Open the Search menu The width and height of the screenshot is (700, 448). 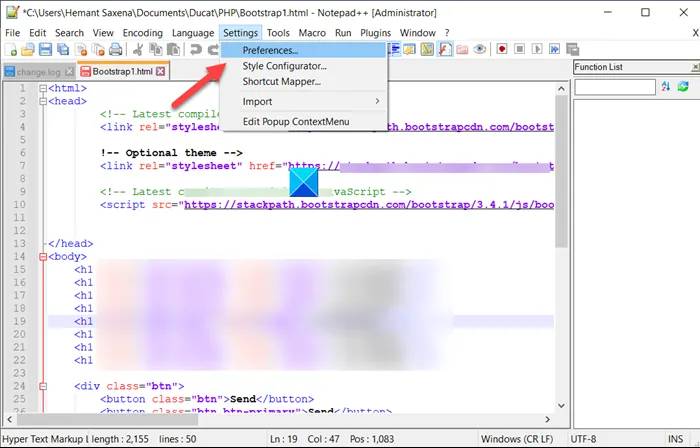click(69, 33)
